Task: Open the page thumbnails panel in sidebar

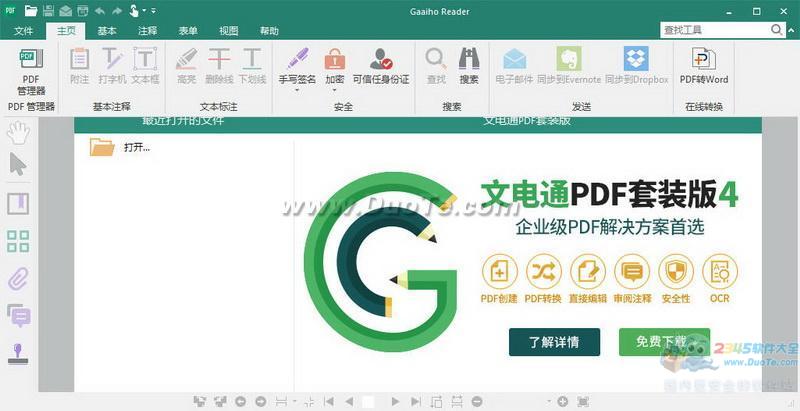Action: tap(18, 241)
